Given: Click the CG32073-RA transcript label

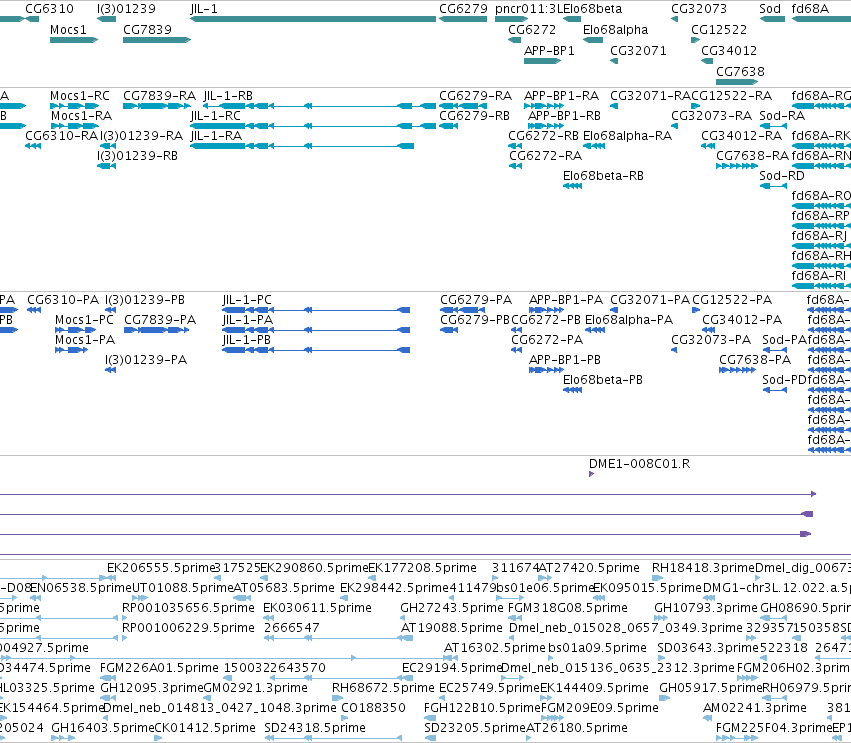Looking at the screenshot, I should pyautogui.click(x=712, y=116).
